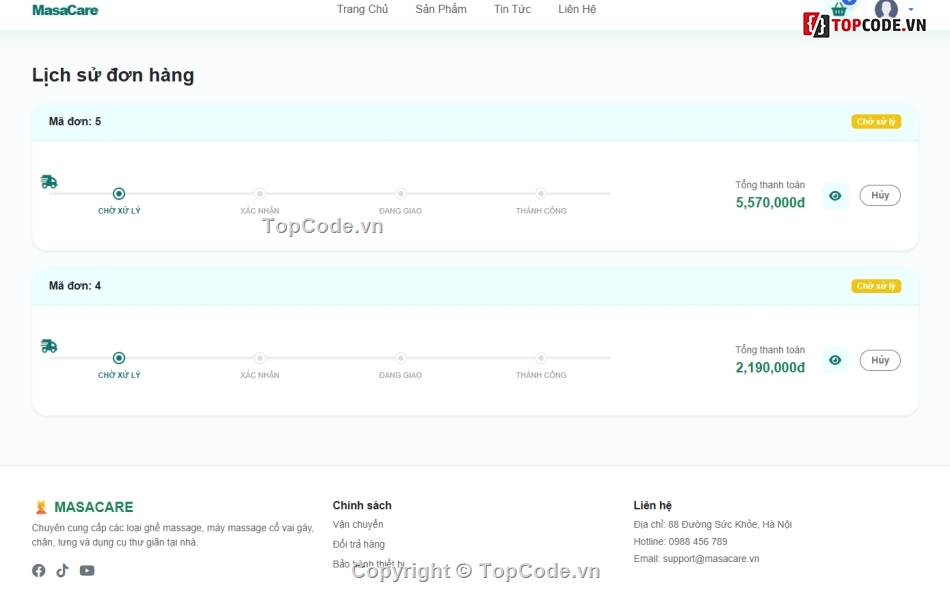The image size is (950, 601).
Task: Open Đổi trả hàng policy link
Action: tap(359, 544)
